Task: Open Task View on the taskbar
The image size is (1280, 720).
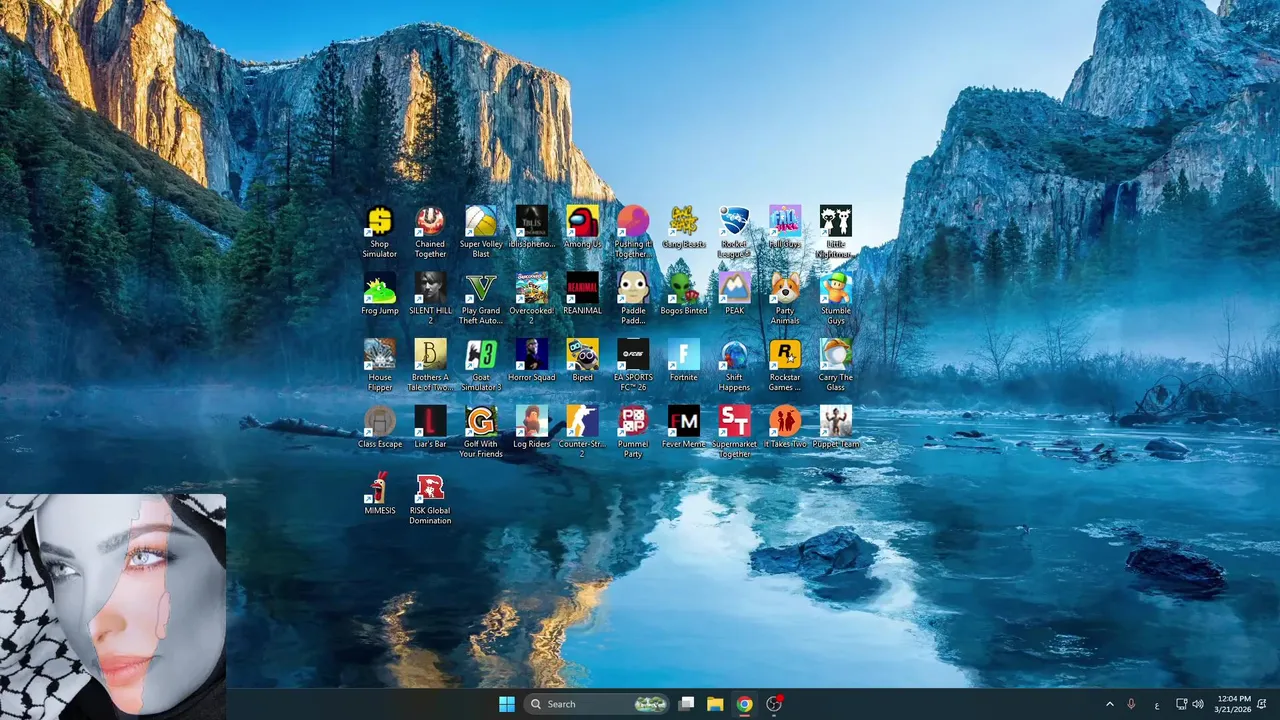Action: [686, 704]
